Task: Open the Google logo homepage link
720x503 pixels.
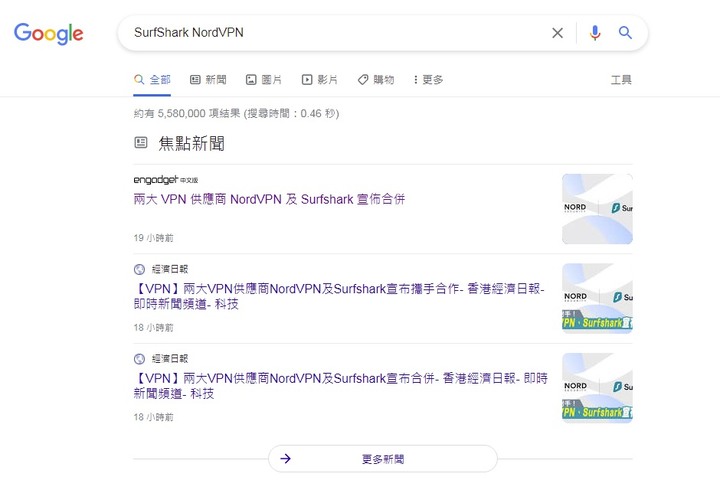Action: 49,33
